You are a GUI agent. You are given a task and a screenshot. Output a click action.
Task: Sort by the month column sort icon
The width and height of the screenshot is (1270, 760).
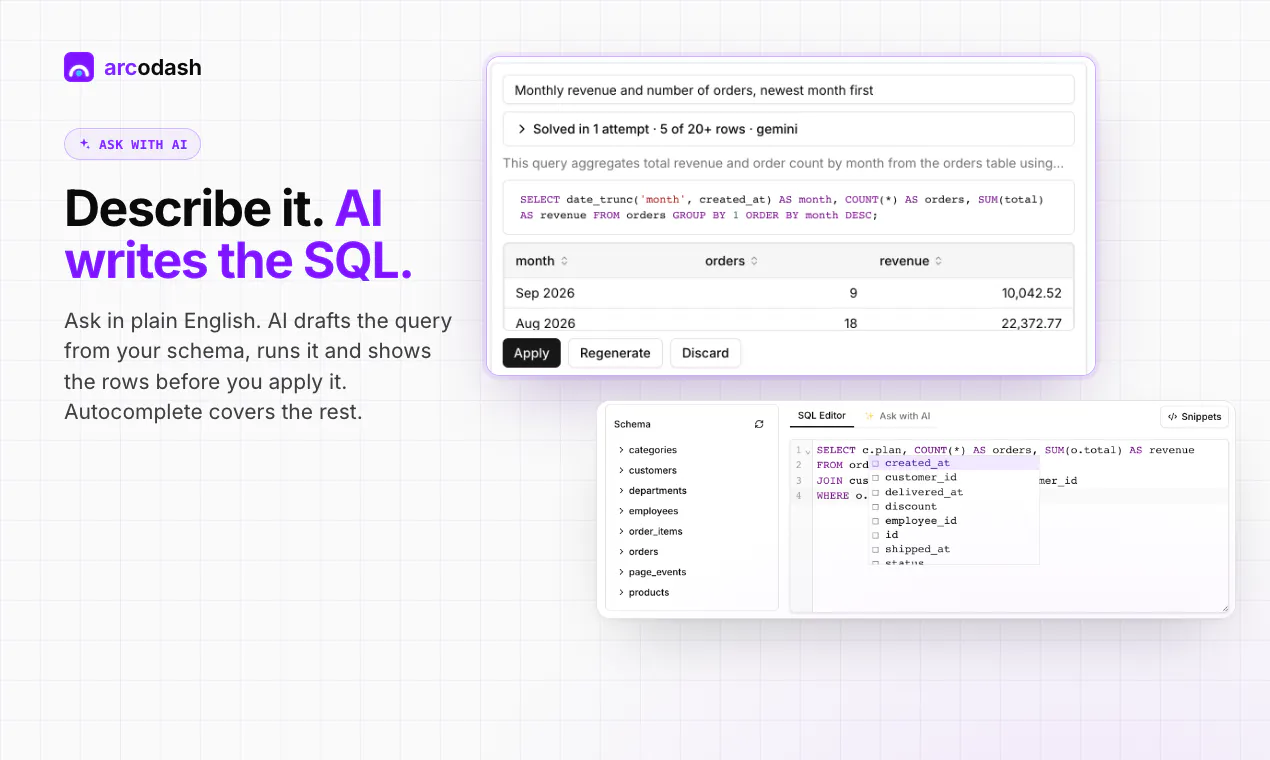point(564,261)
